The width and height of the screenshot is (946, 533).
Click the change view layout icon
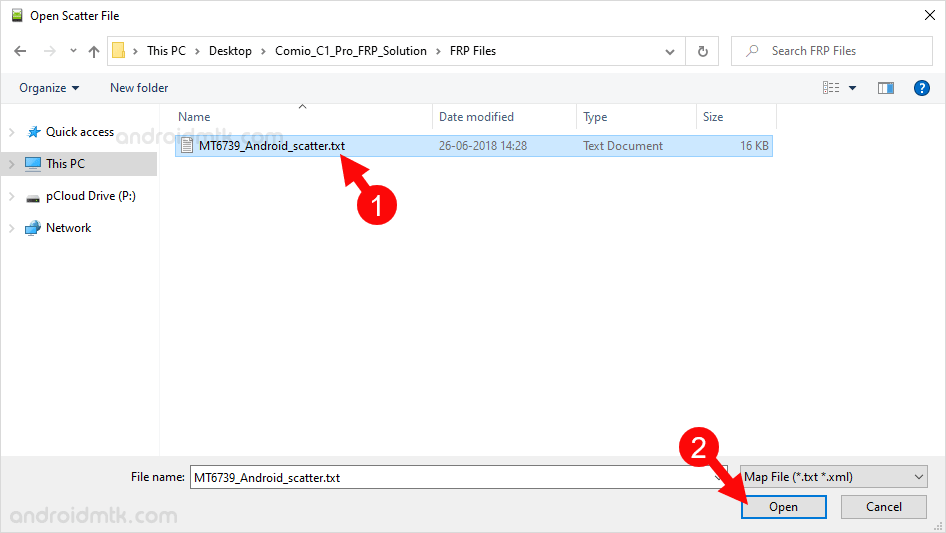831,88
